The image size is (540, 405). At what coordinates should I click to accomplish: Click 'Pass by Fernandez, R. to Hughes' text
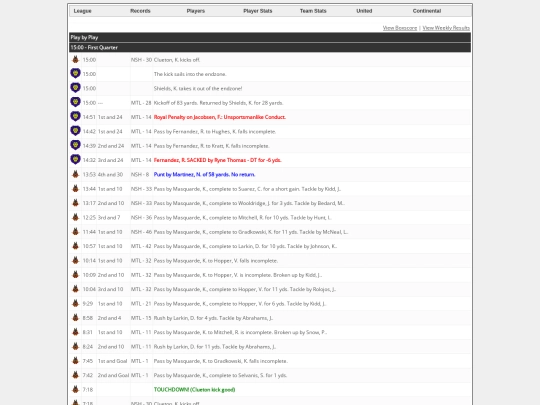point(215,132)
